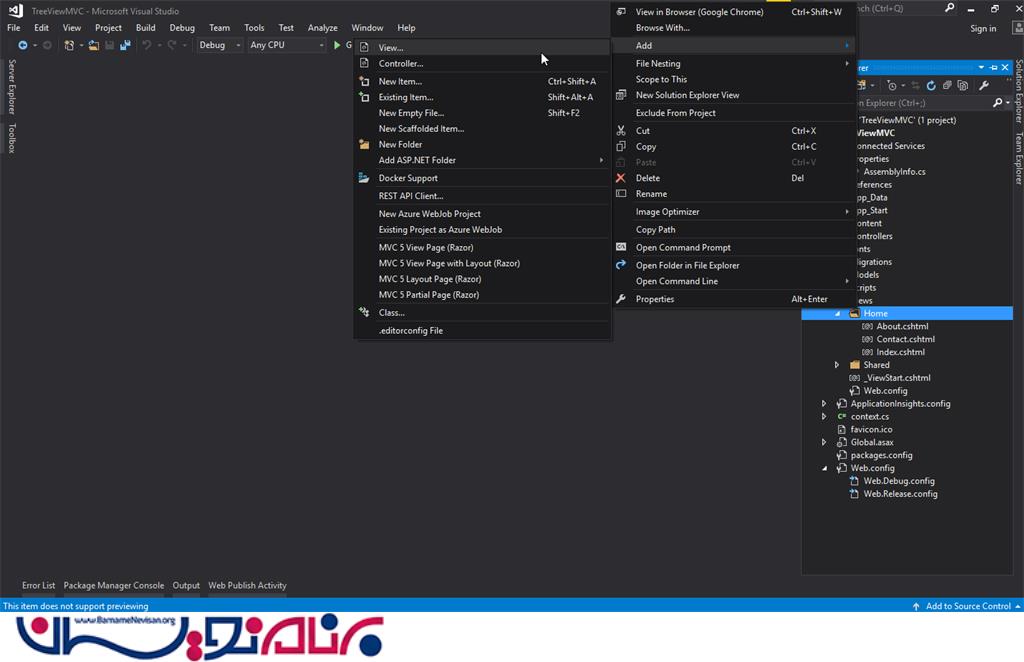
Task: Toggle Show All Files in Solution Explorer
Action: click(963, 86)
